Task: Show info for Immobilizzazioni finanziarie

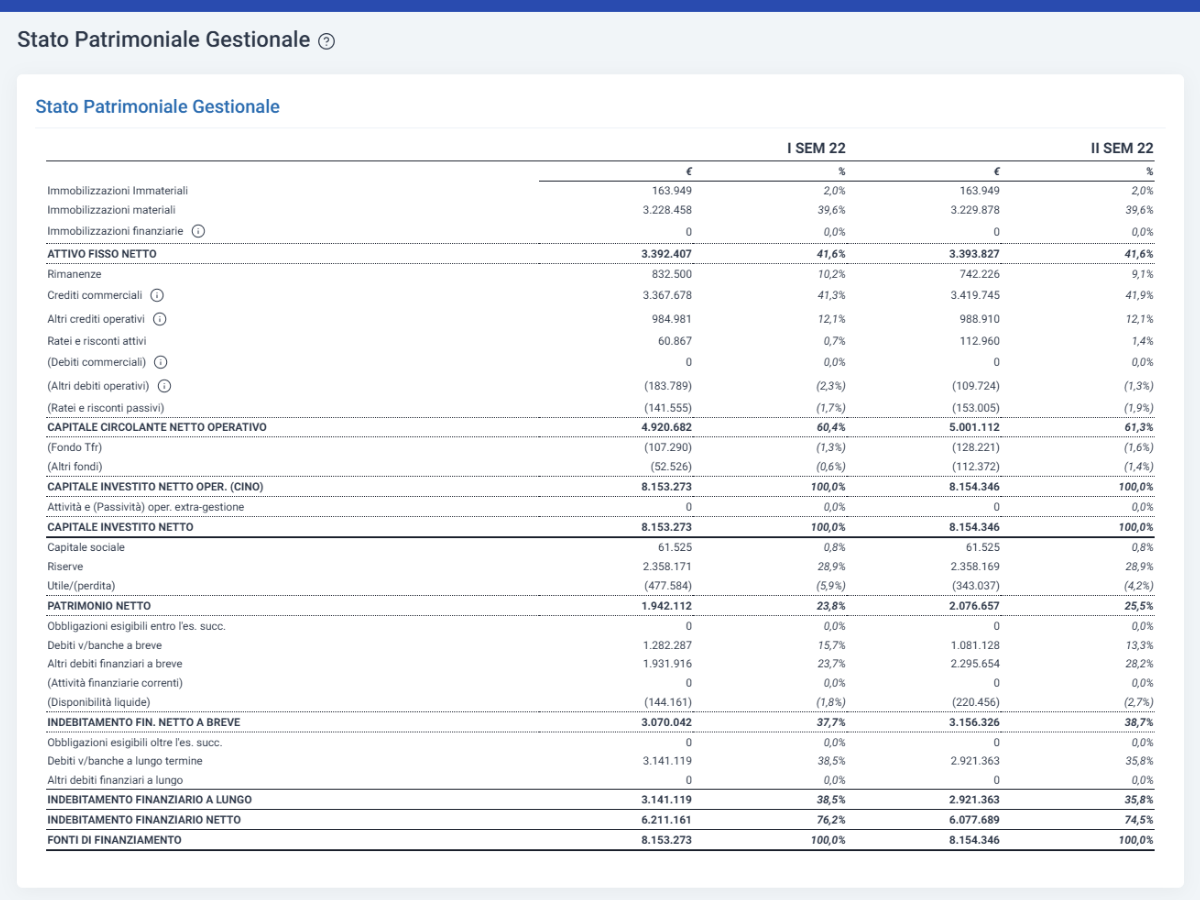Action: tap(198, 231)
